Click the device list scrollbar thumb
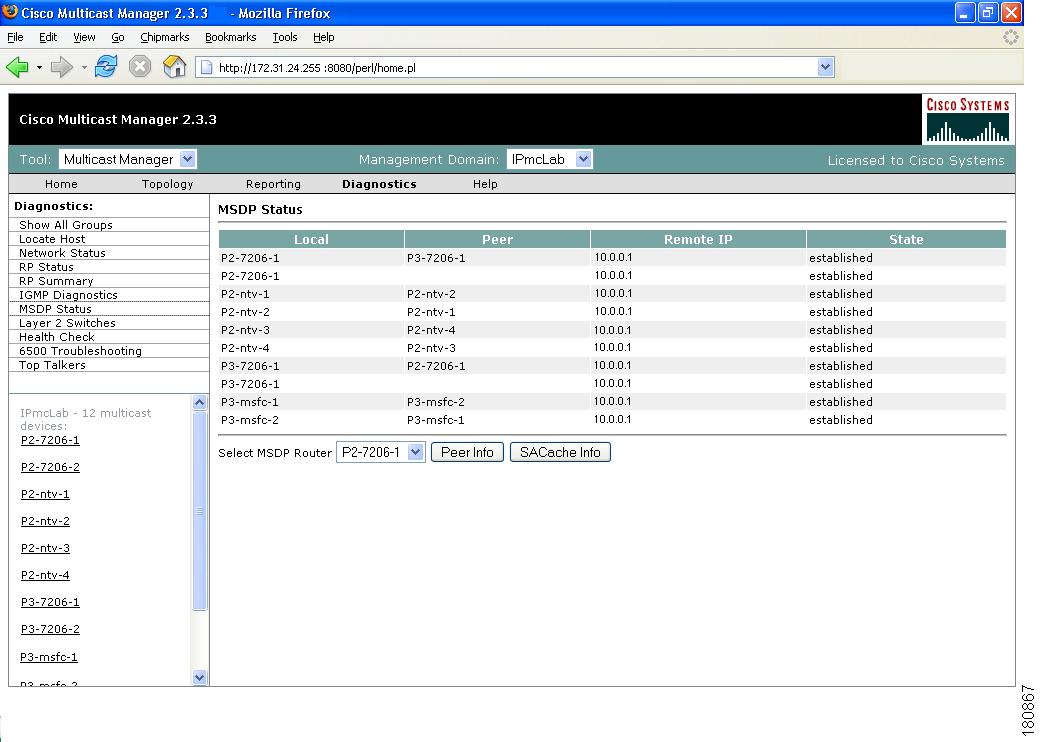Screen dimensions: 1043x742 tap(200, 511)
